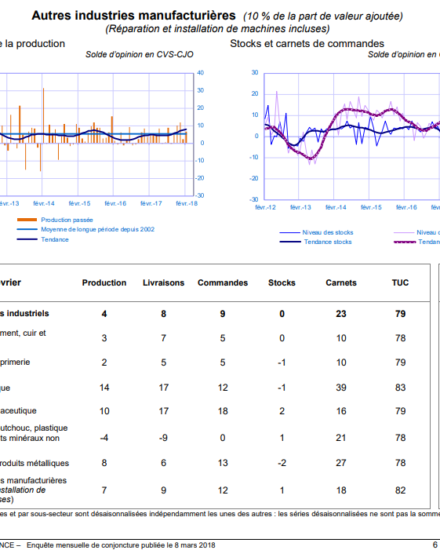This screenshot has width=440, height=550.
Task: Click the produits métalliques row label
Action: 34,463
